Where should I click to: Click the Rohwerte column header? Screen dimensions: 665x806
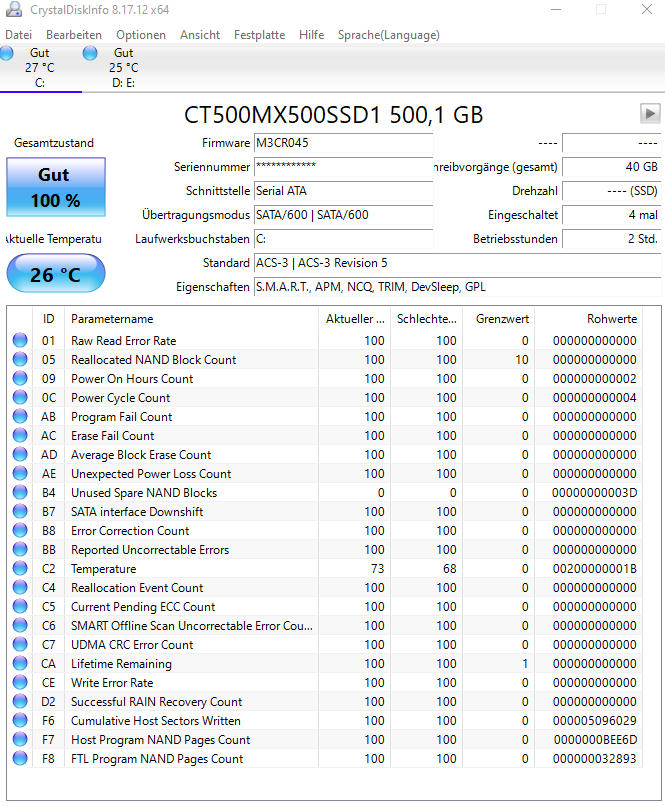[588, 319]
